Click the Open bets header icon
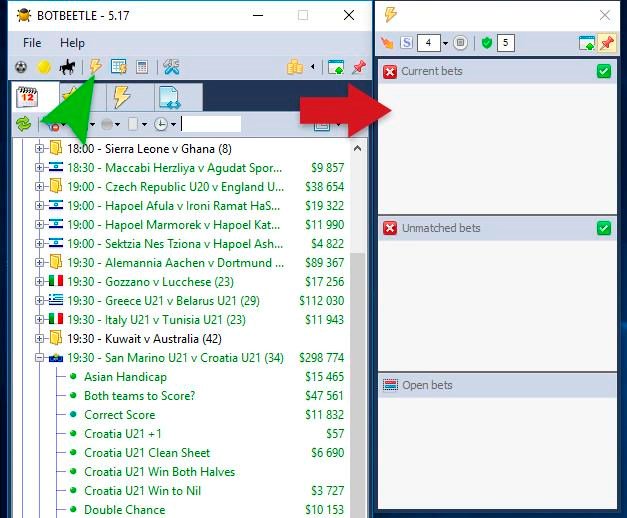Viewport: 627px width, 518px height. 390,385
